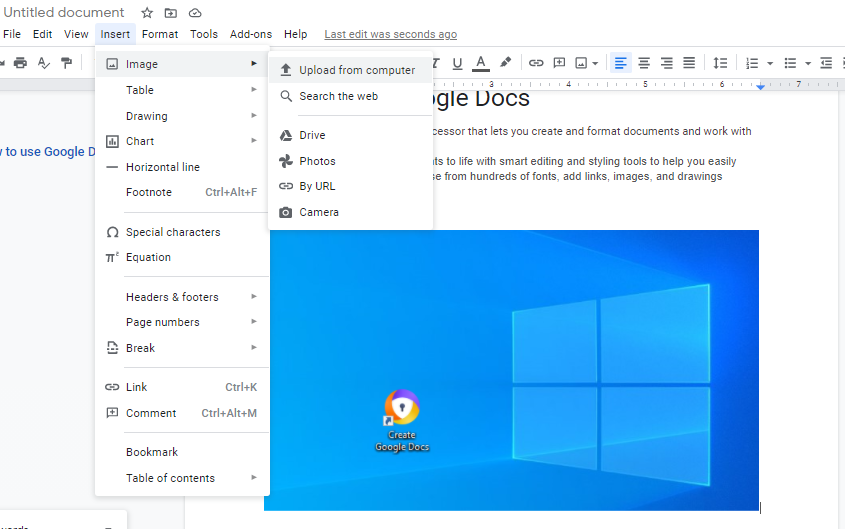Toggle center align
Viewport: 845px width, 529px height.
[643, 63]
